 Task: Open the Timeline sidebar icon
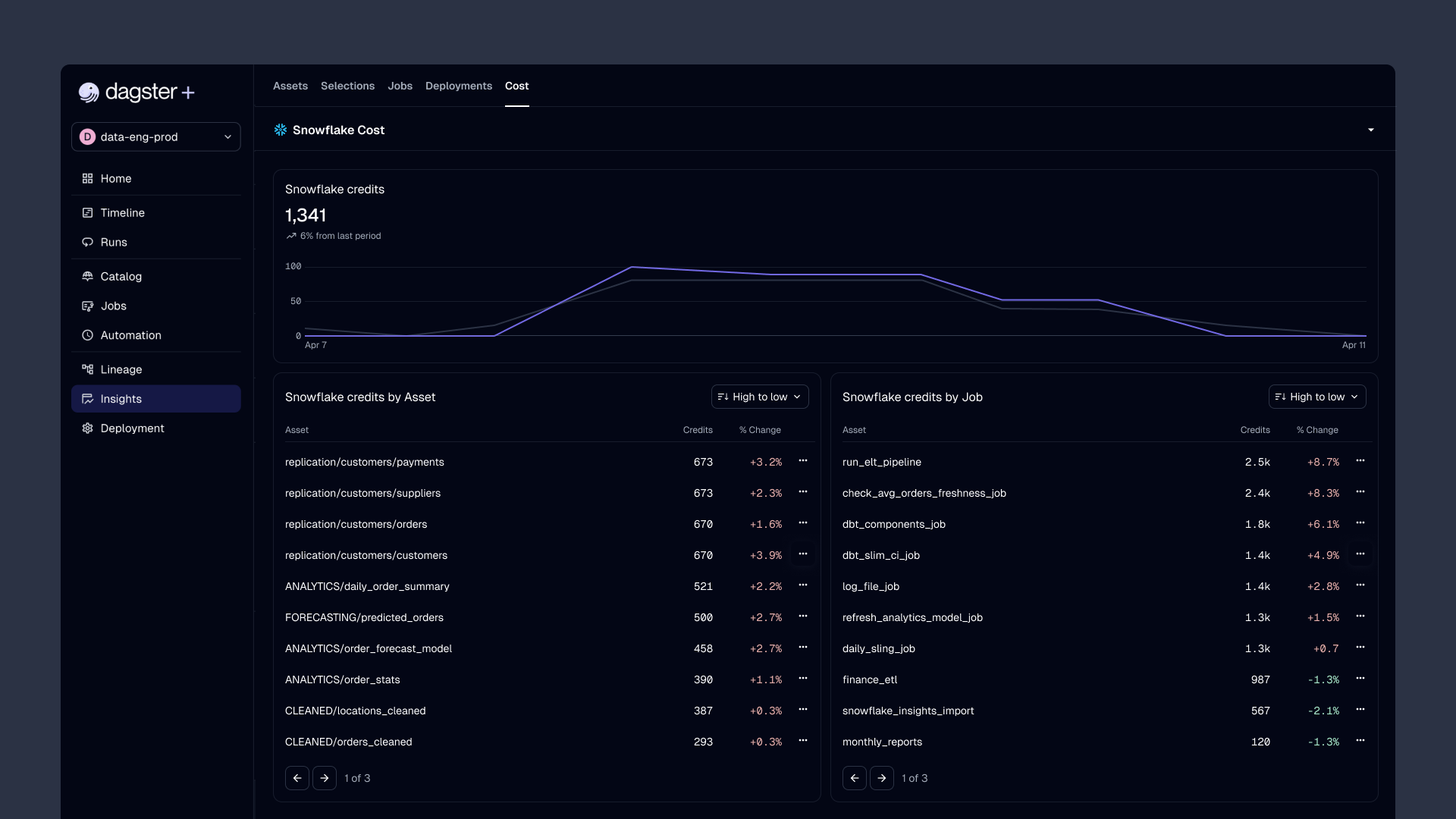pos(87,212)
